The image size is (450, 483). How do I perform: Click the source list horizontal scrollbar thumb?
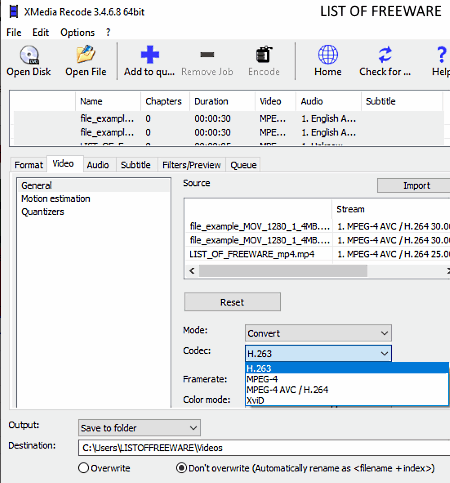(x=283, y=271)
